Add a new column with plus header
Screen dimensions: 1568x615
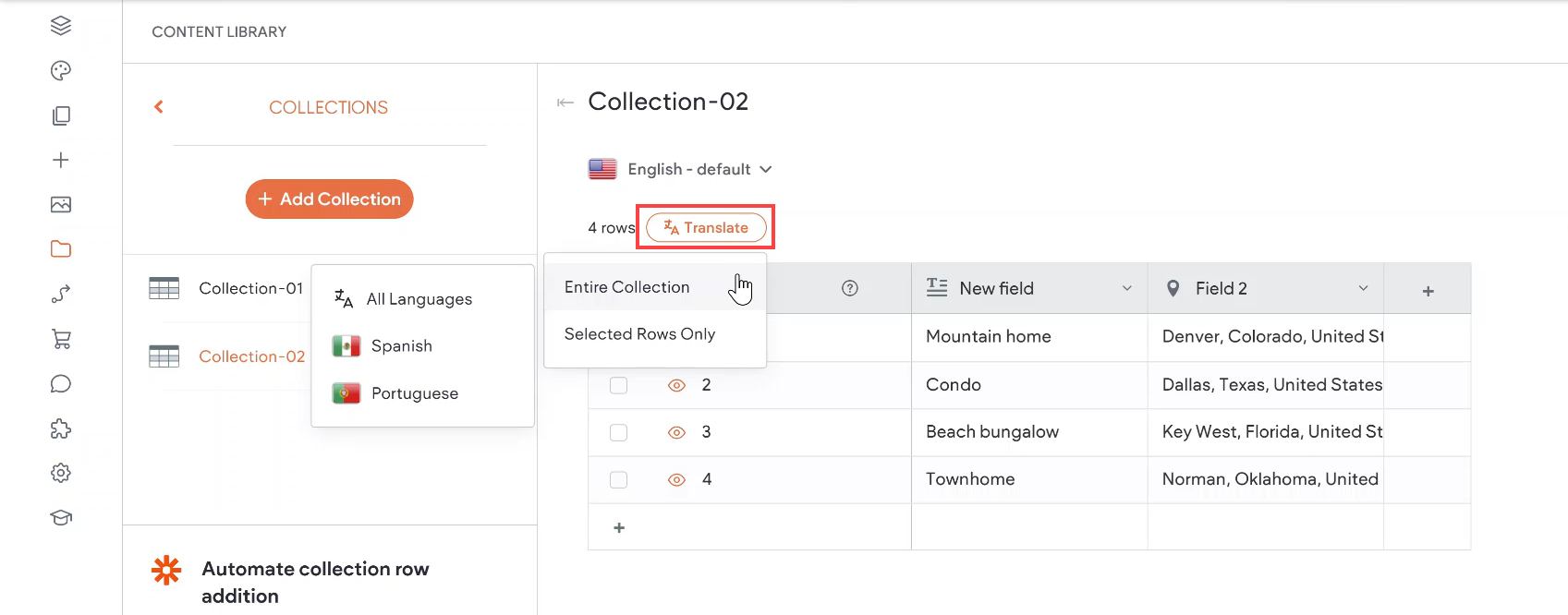[1428, 291]
